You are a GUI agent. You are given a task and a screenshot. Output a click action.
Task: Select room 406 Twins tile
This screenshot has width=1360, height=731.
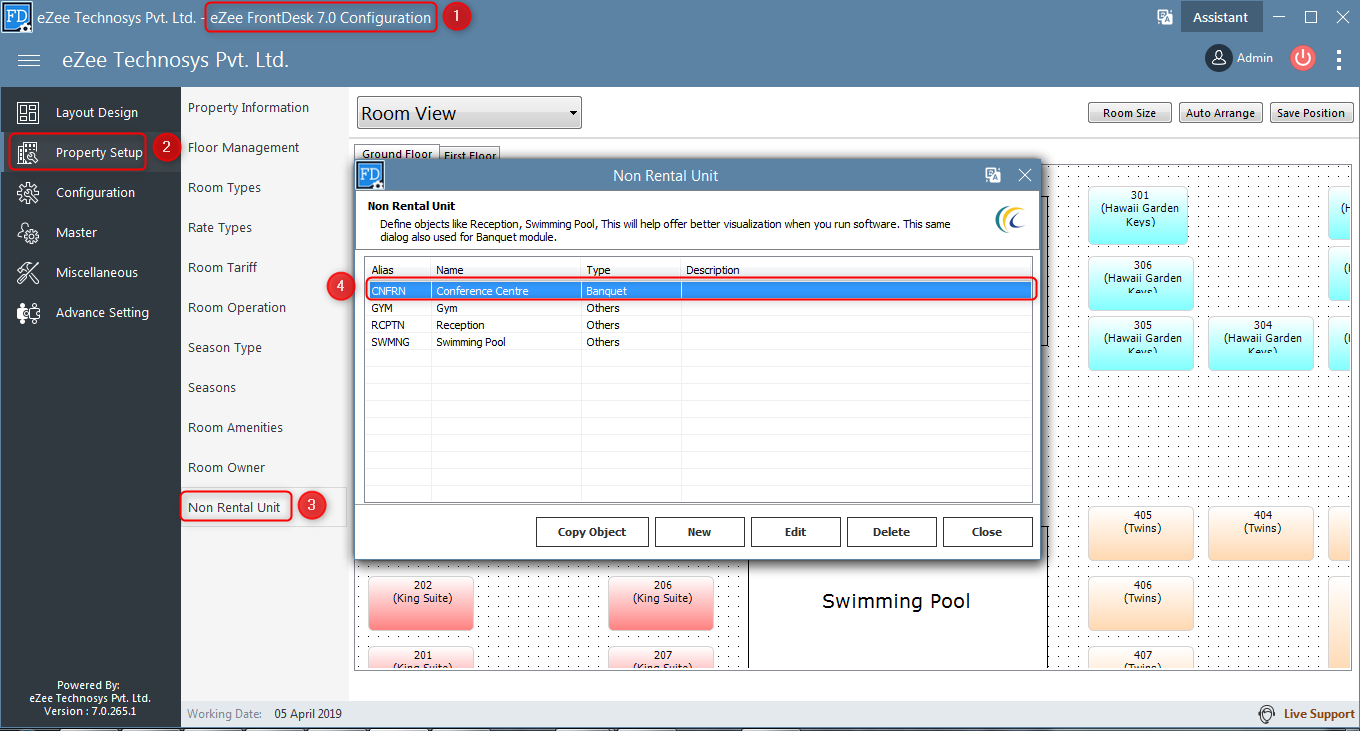(x=1141, y=603)
